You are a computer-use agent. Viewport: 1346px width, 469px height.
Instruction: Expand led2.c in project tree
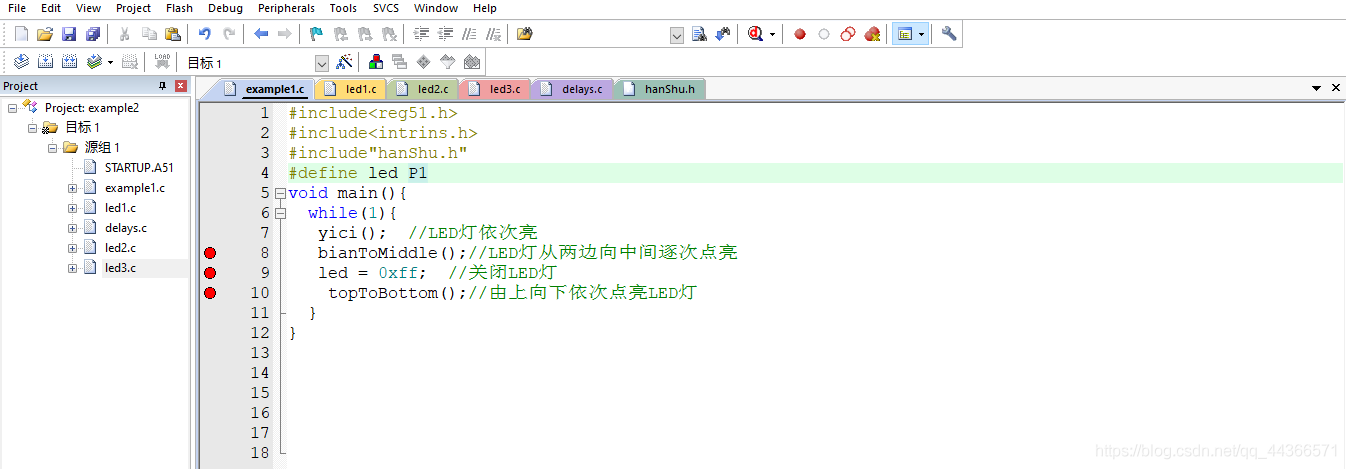[x=72, y=248]
